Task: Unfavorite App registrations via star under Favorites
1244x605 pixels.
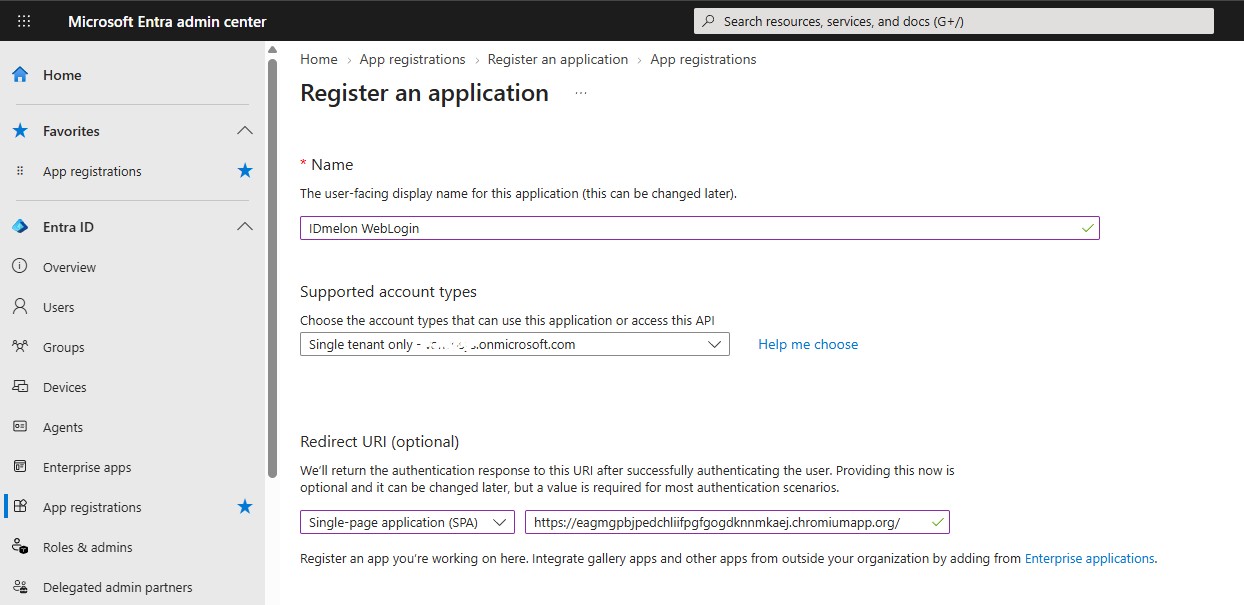Action: [245, 171]
